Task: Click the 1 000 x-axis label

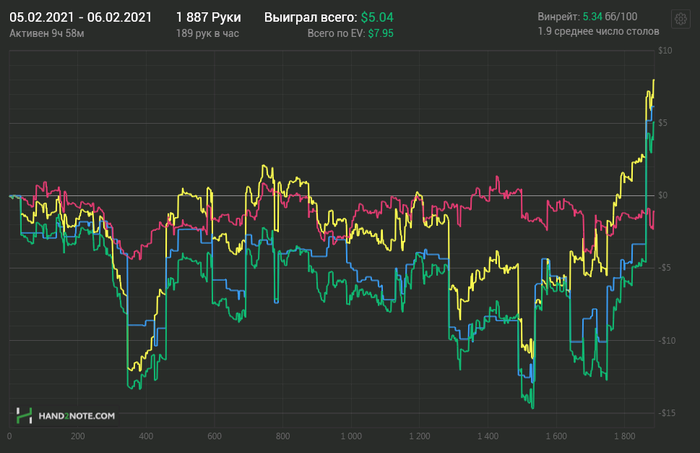Action: click(351, 436)
